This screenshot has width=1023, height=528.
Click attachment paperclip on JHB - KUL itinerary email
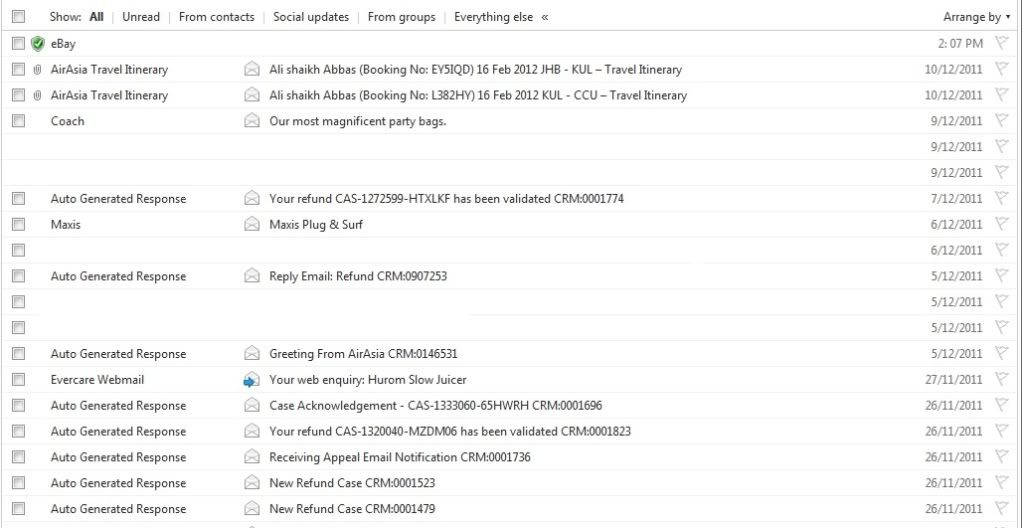[35, 70]
